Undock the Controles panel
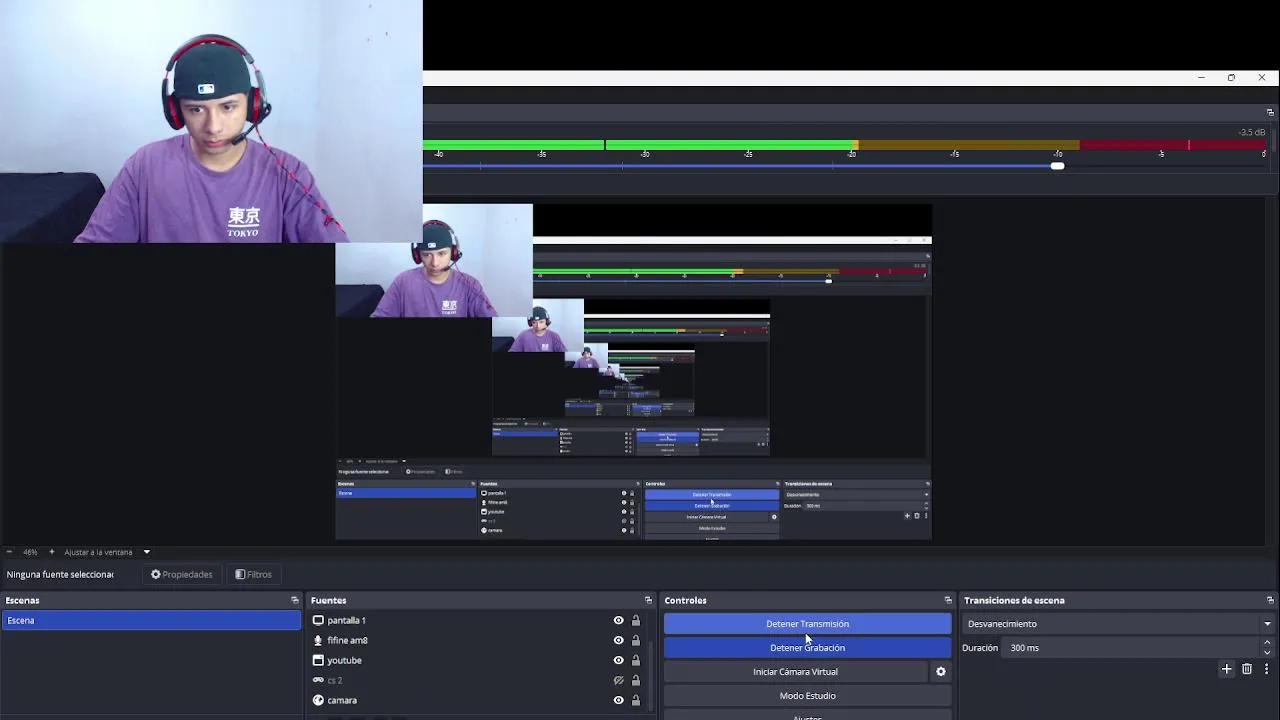 click(948, 600)
